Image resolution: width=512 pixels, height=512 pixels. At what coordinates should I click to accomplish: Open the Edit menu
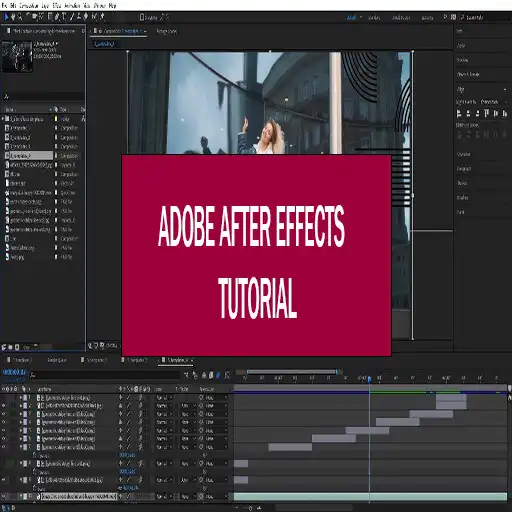pos(13,6)
